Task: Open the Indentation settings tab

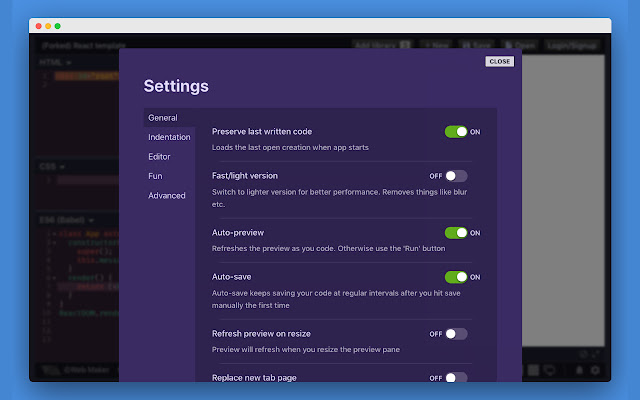Action: pyautogui.click(x=169, y=137)
